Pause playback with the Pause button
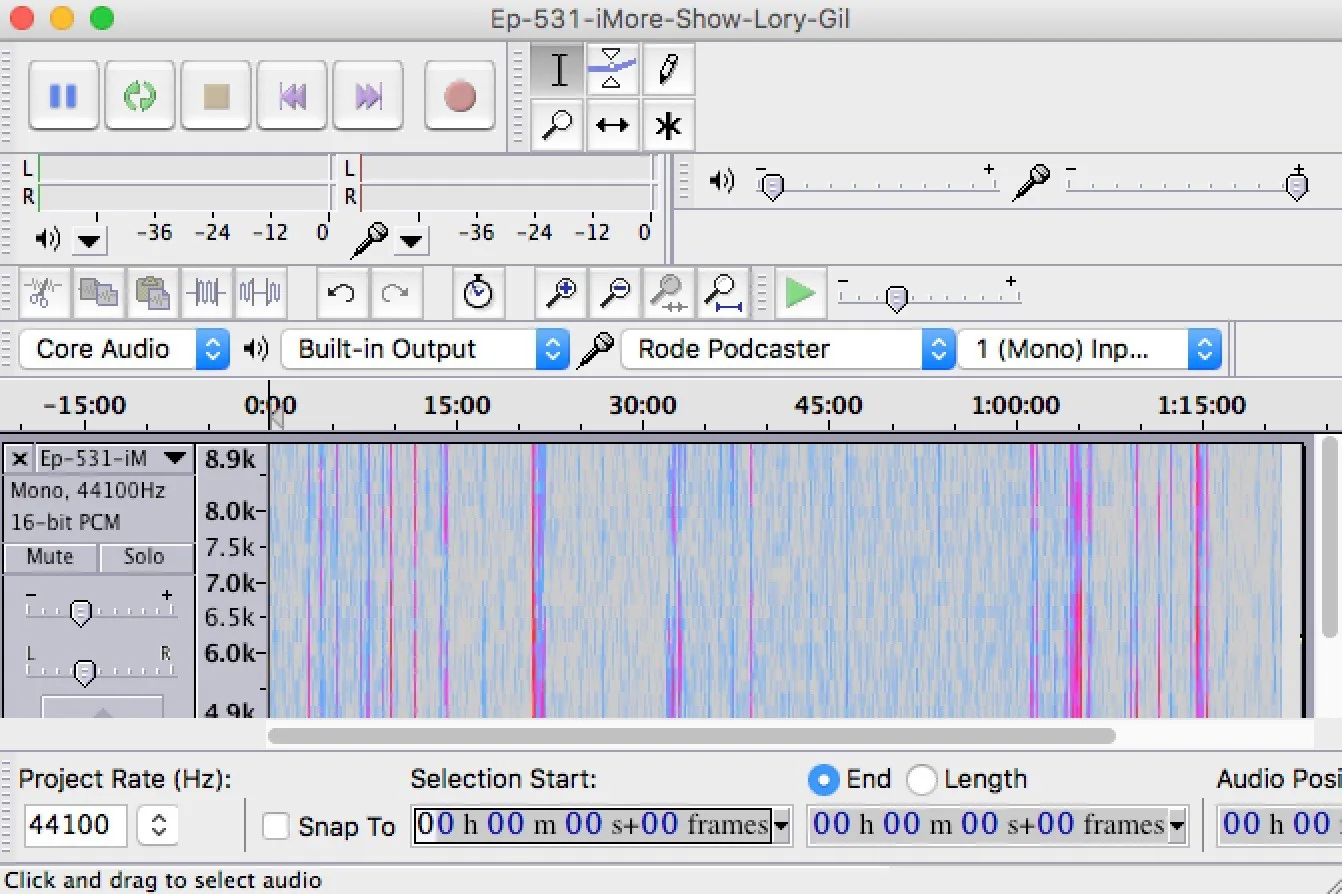Image resolution: width=1342 pixels, height=894 pixels. (x=64, y=96)
